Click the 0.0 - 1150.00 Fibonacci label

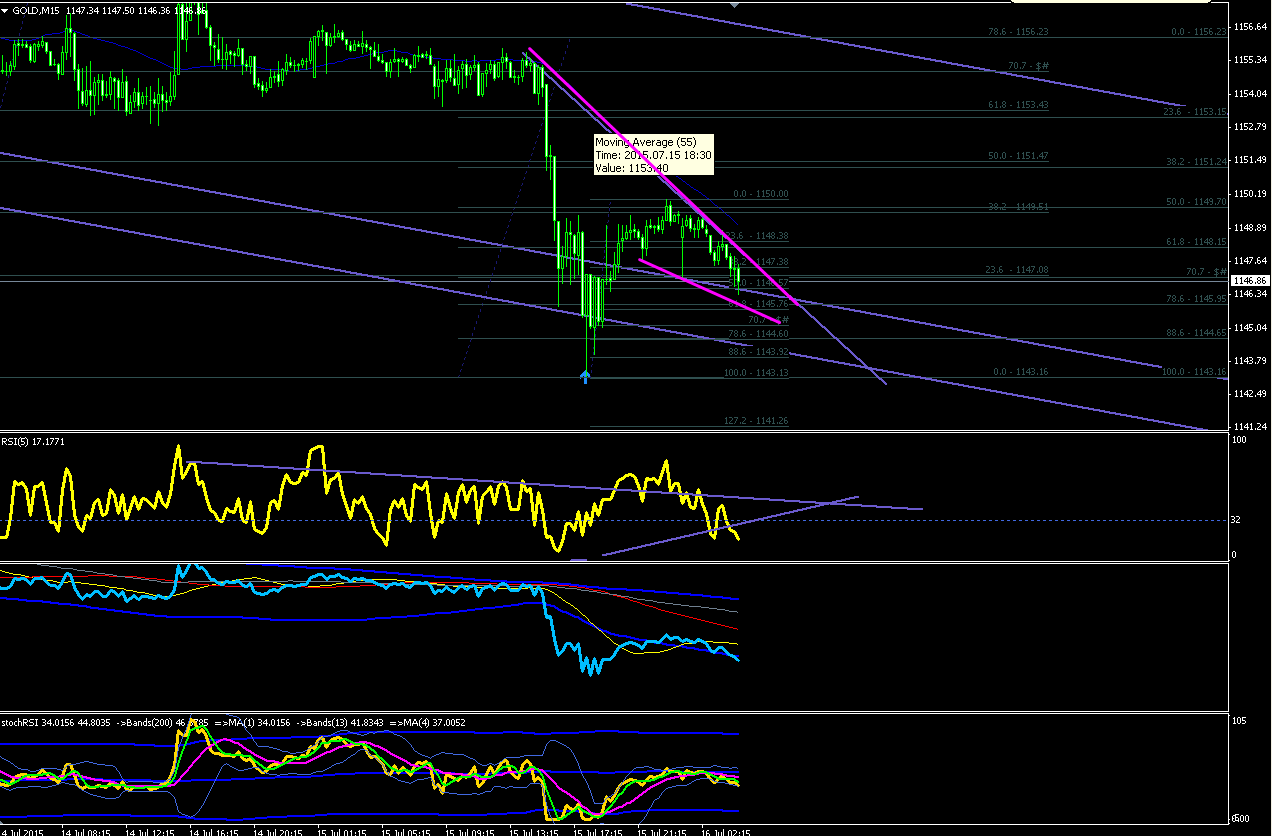tap(761, 194)
